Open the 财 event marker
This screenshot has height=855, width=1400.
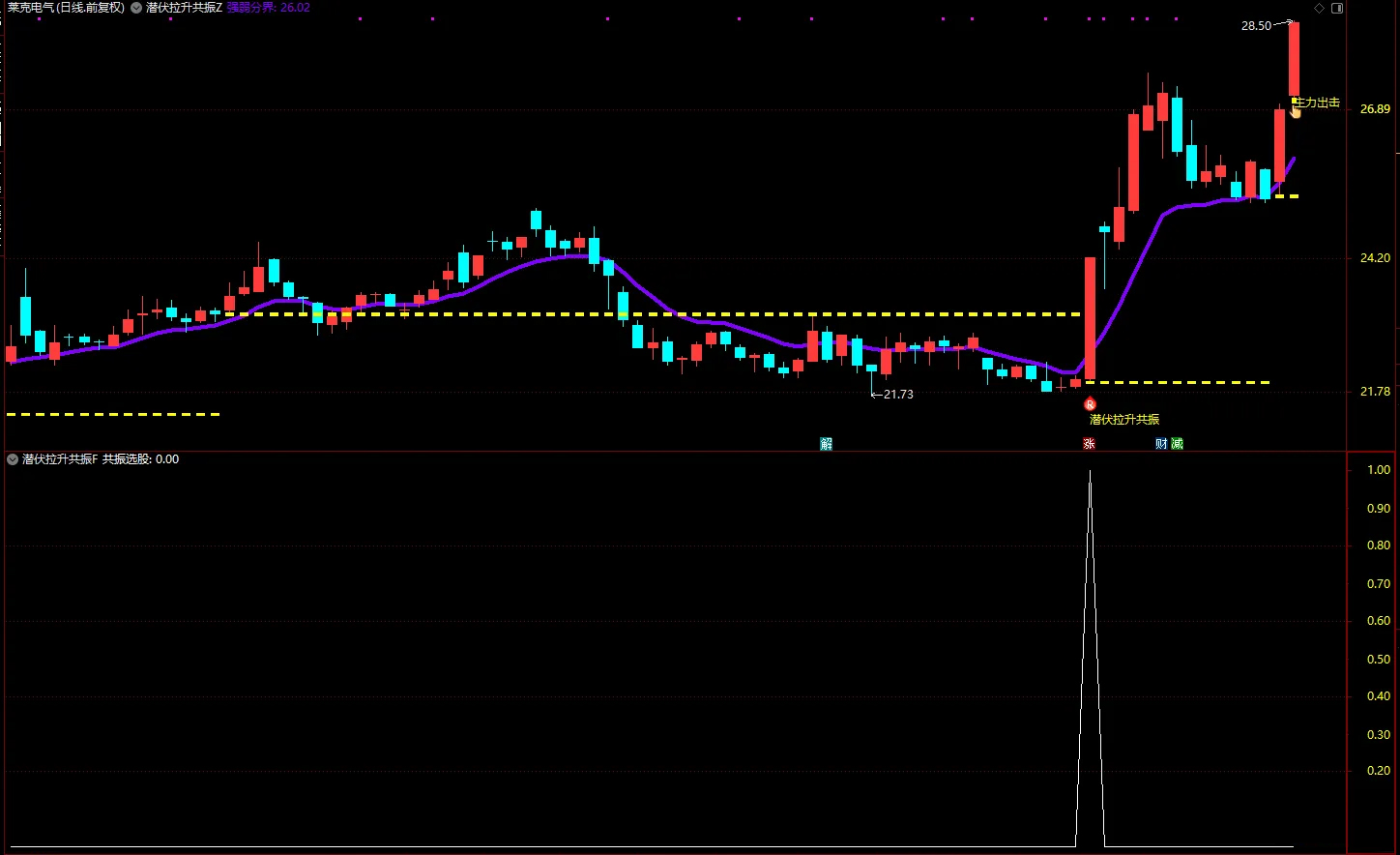1161,444
